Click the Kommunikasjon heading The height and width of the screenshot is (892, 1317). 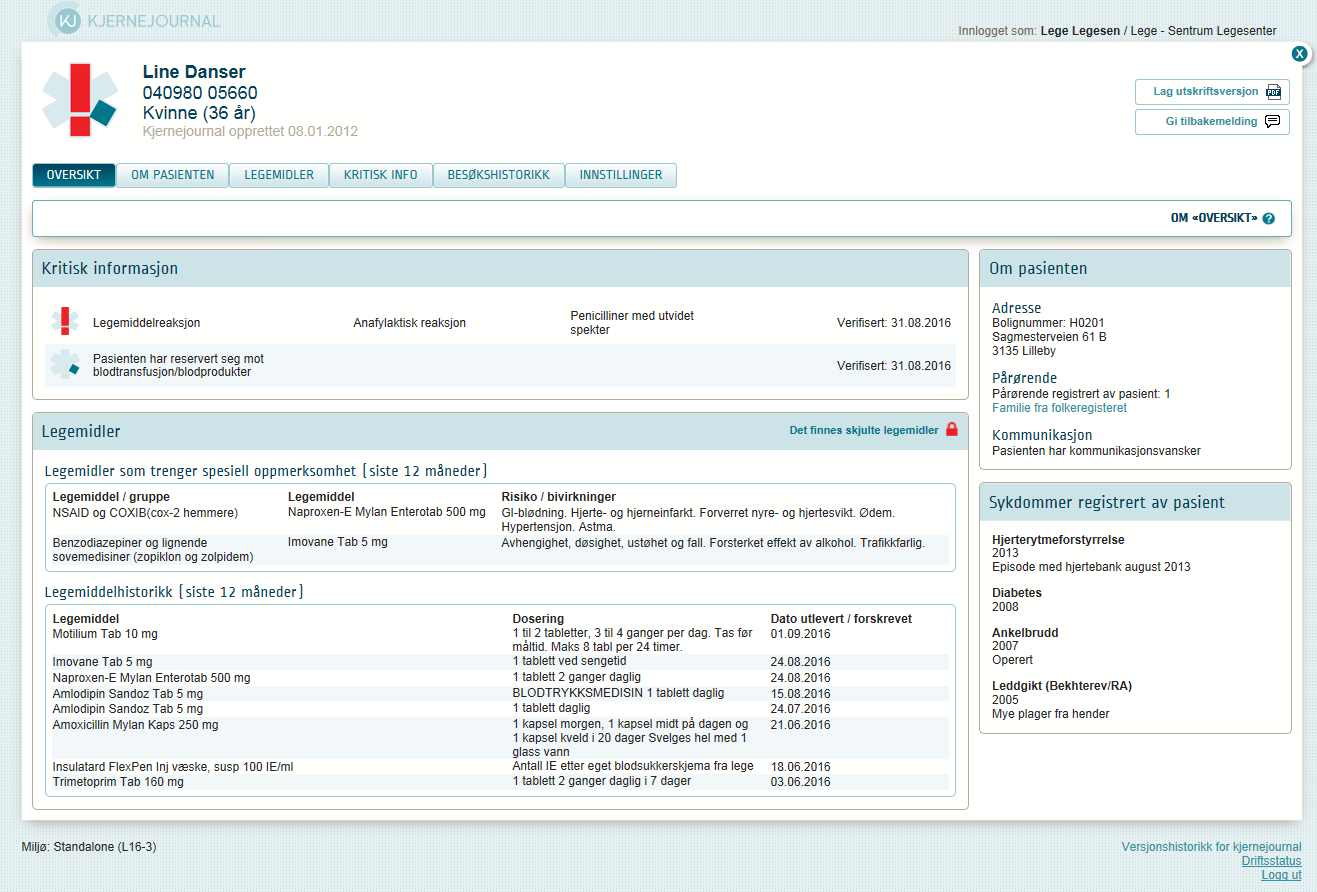click(x=1042, y=435)
